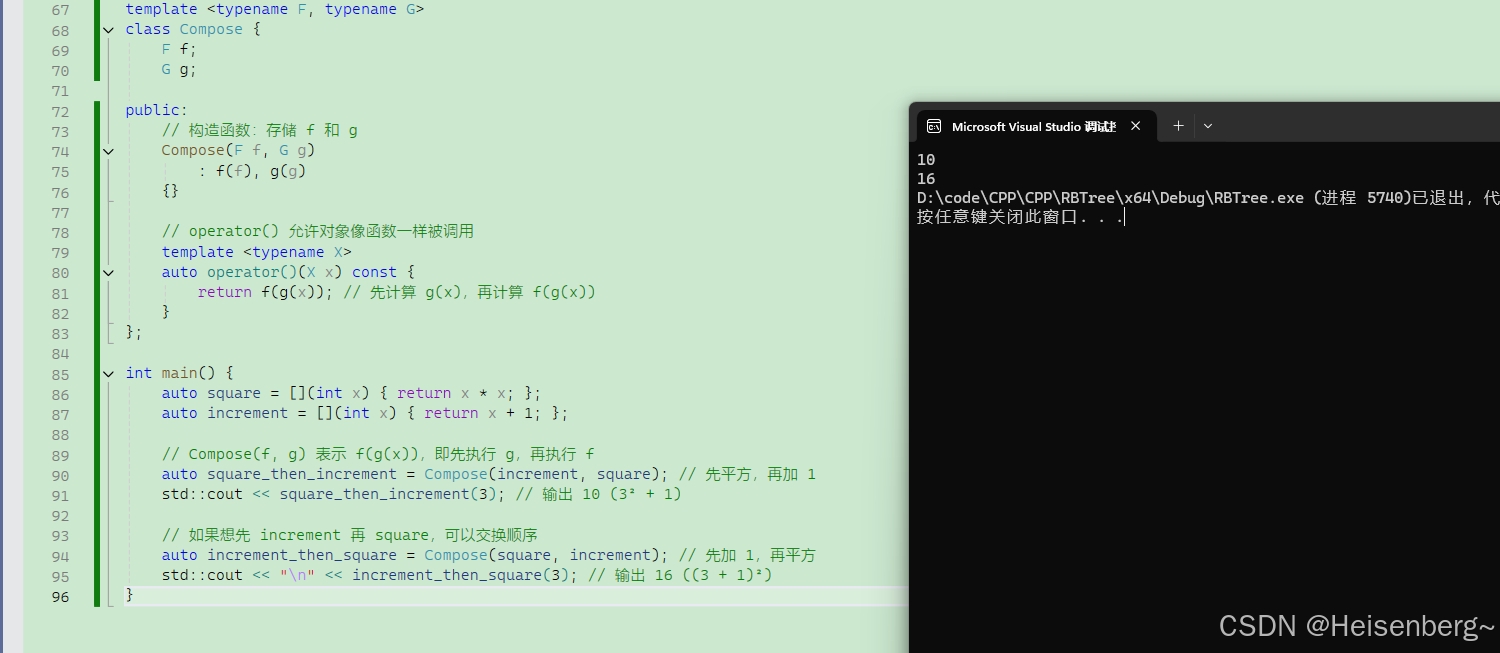This screenshot has height=653, width=1500.
Task: Click the RBTree.exe path line in console
Action: (x=1208, y=198)
